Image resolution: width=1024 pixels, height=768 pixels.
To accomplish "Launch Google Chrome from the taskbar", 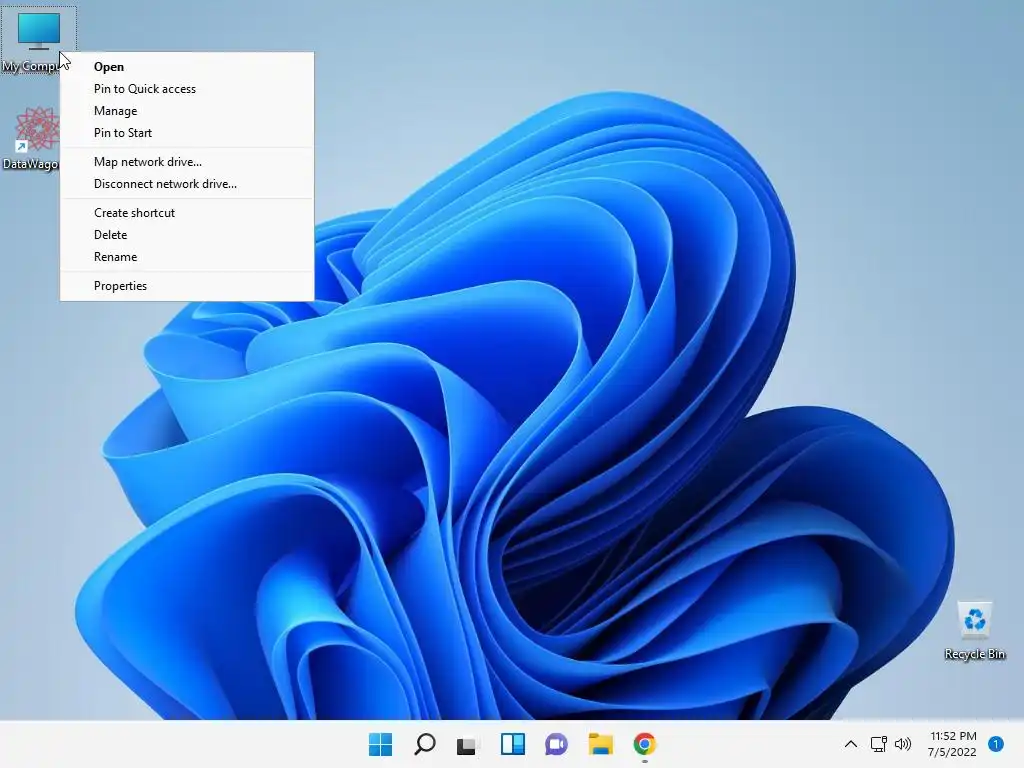I will pyautogui.click(x=645, y=744).
